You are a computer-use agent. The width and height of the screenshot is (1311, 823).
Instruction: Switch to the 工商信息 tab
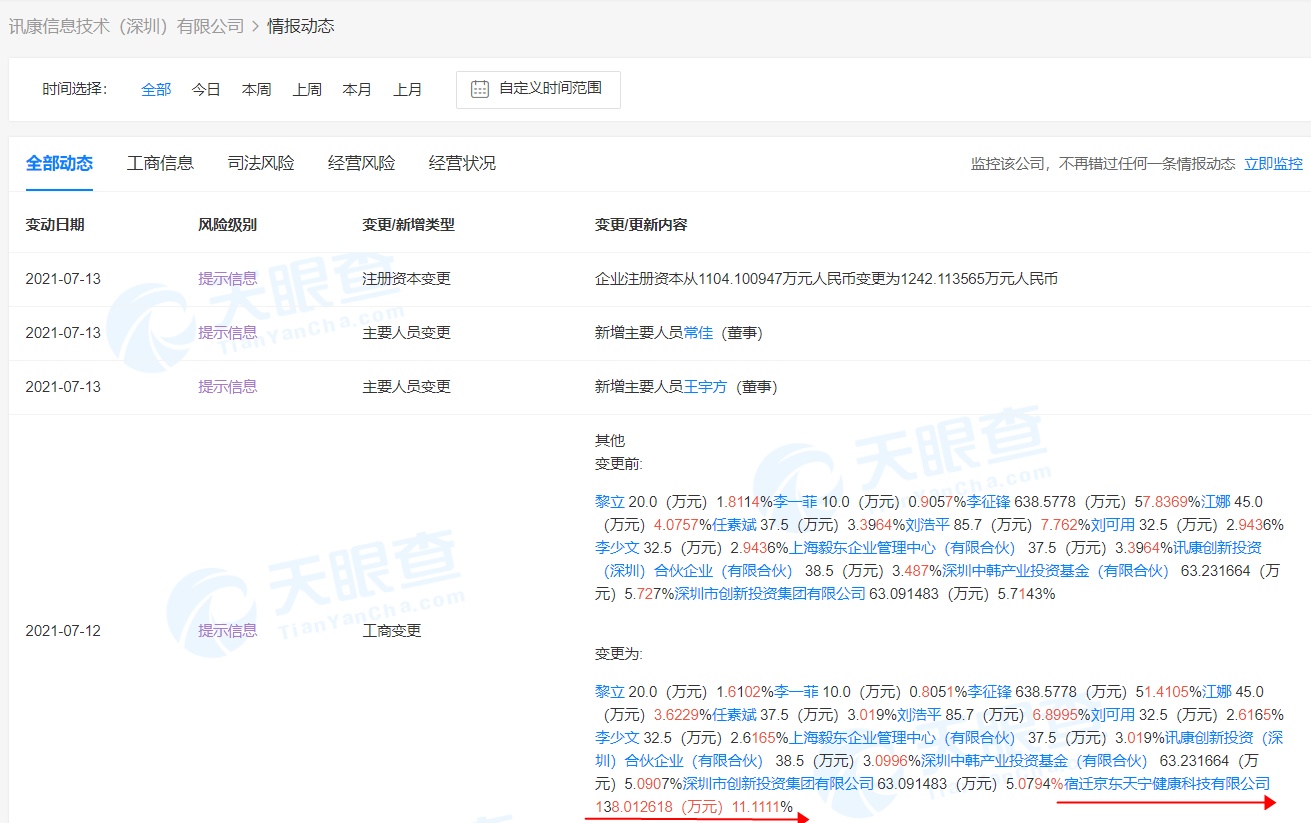(x=160, y=163)
